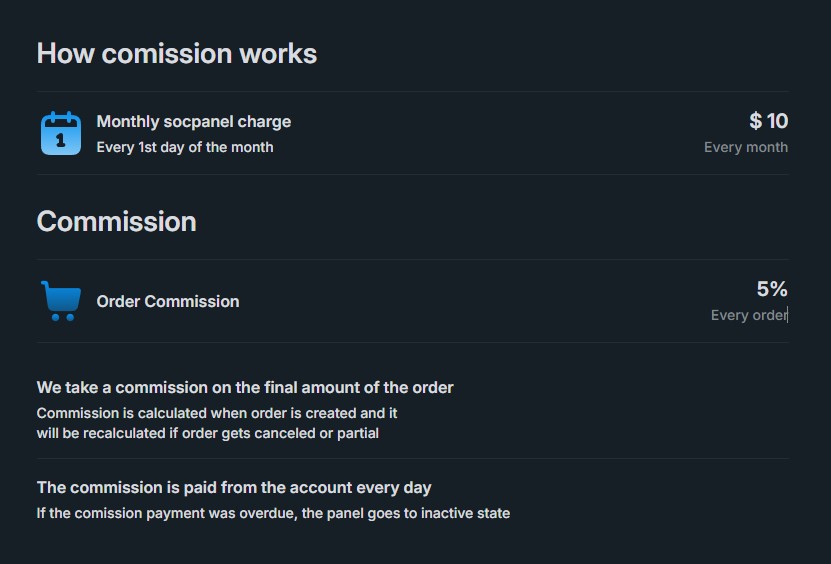Click the Monthly socpanel charge row

[413, 133]
